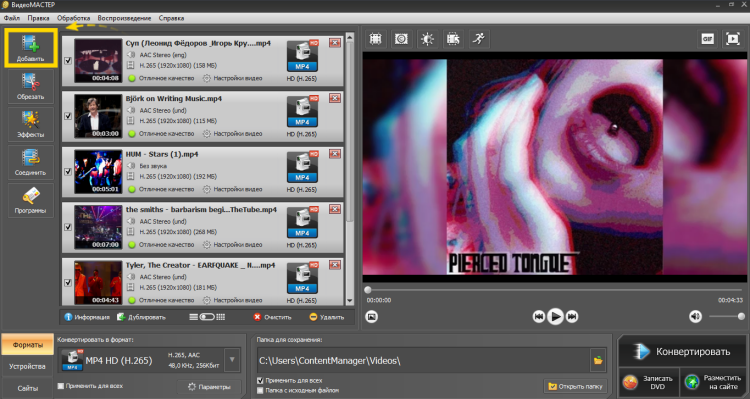
Task: Uncheck the smiths barbarism video checkbox
Action: 68,227
